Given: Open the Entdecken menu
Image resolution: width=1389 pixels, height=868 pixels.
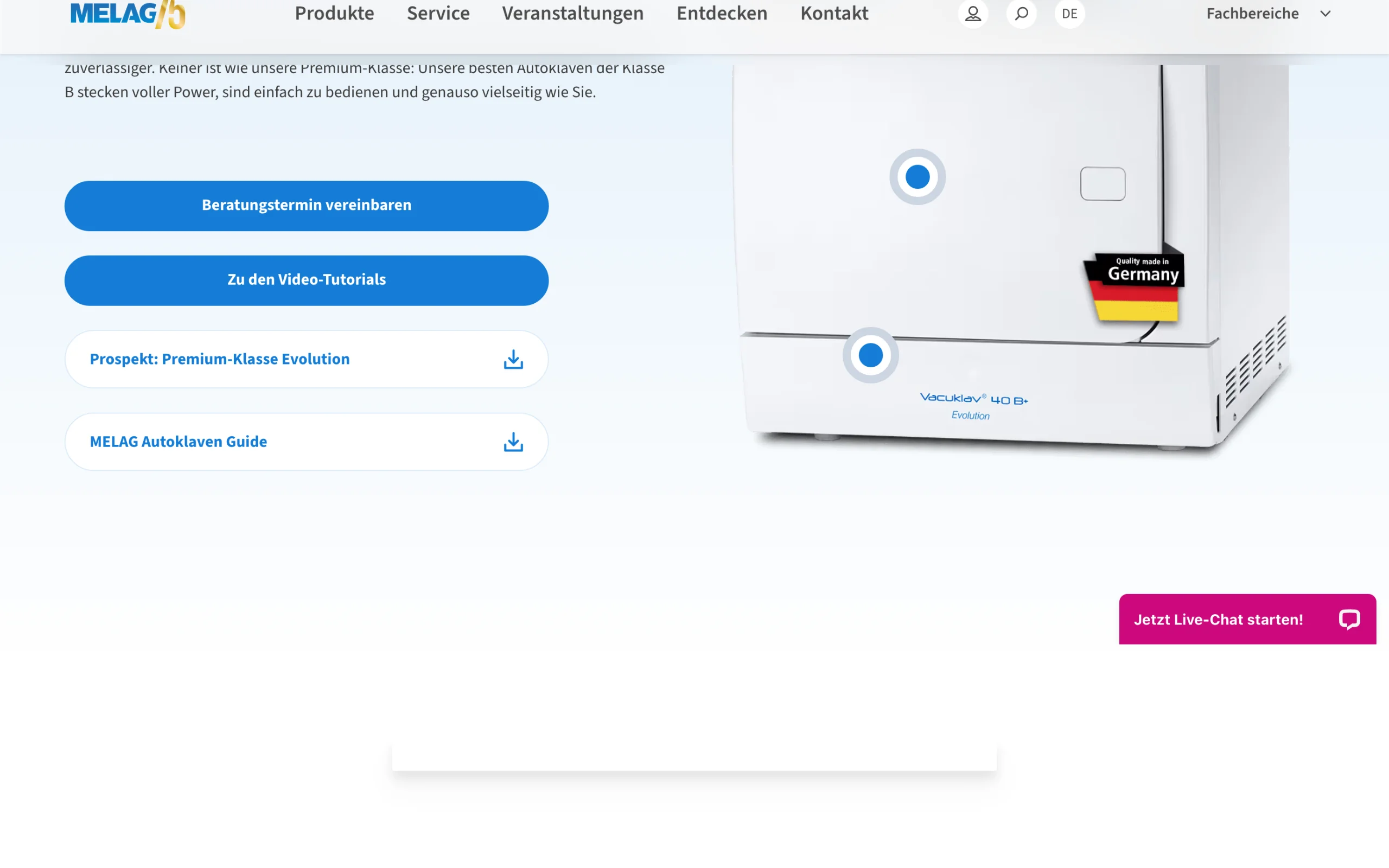Looking at the screenshot, I should pyautogui.click(x=722, y=13).
